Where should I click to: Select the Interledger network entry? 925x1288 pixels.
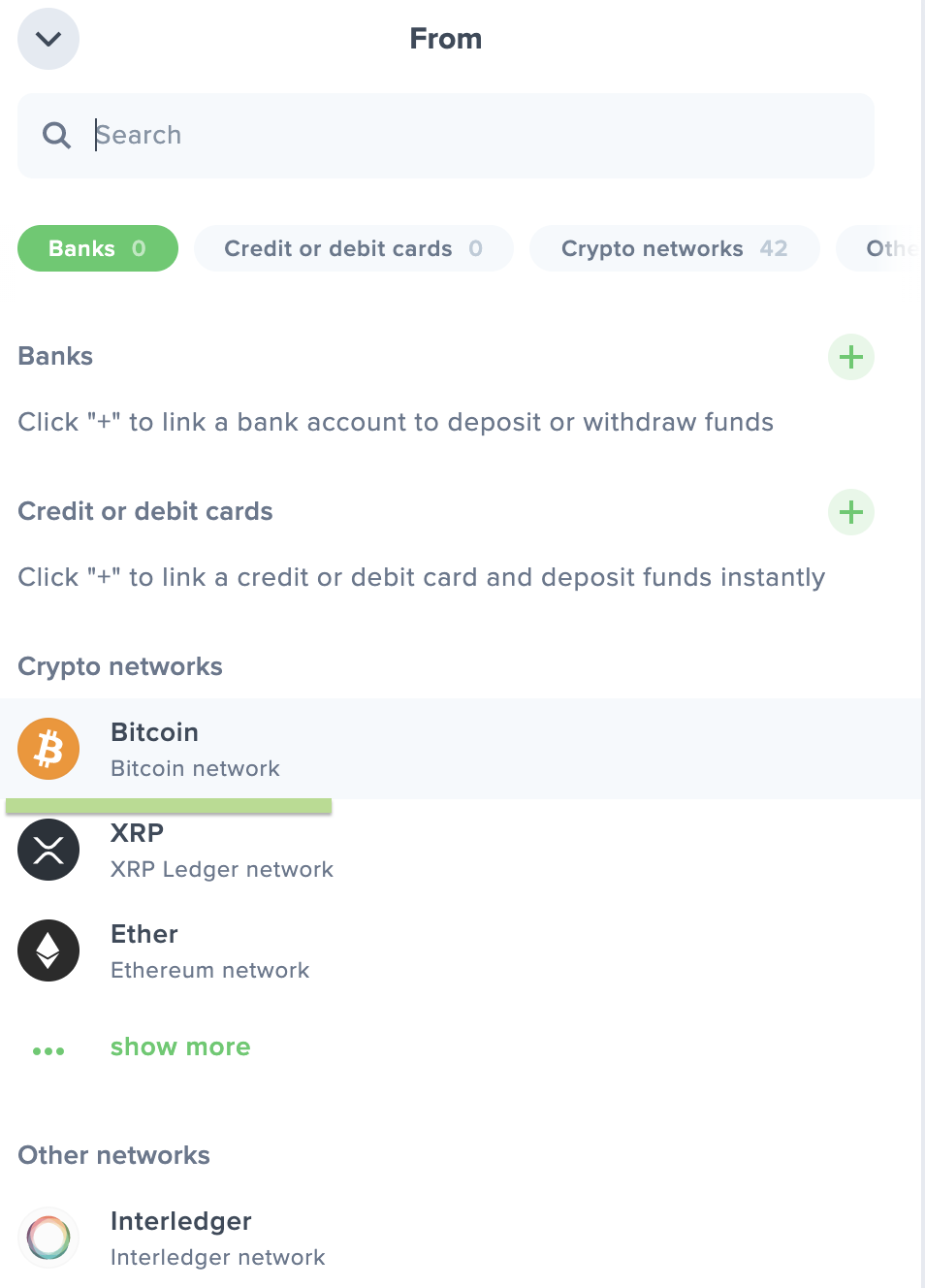point(217,1239)
